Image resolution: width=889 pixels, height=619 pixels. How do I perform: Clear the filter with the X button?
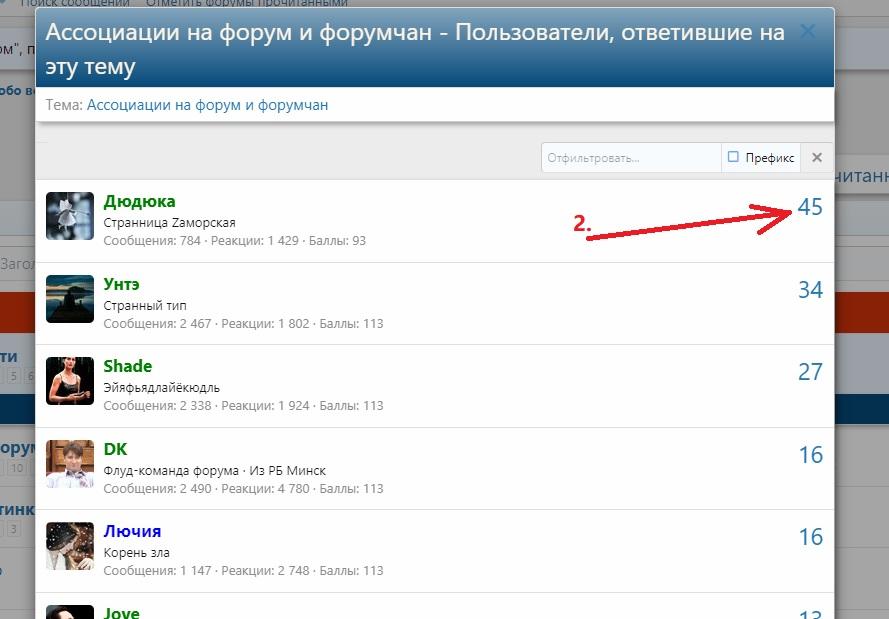[x=816, y=158]
